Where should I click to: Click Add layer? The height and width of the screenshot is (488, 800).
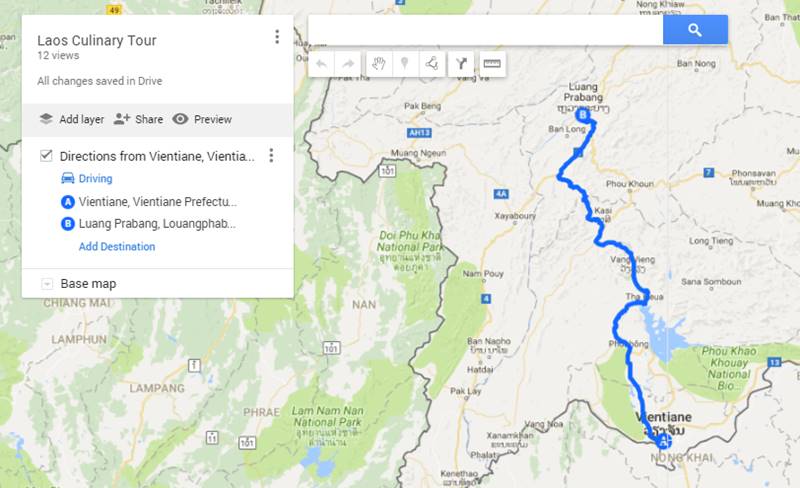pyautogui.click(x=71, y=119)
